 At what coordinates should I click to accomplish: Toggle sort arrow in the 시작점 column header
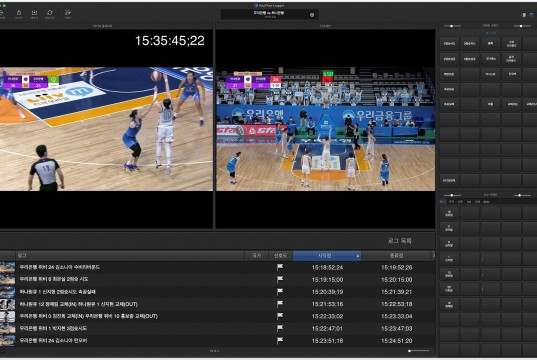coord(358,256)
